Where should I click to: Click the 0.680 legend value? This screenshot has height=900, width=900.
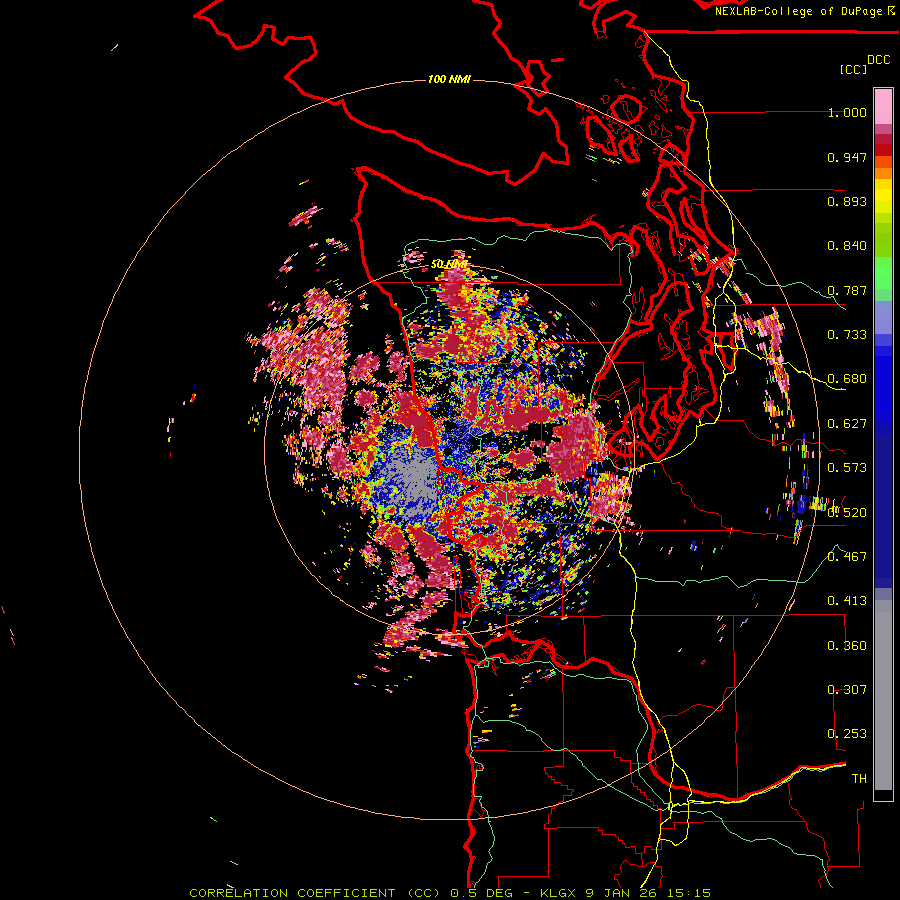tap(847, 379)
